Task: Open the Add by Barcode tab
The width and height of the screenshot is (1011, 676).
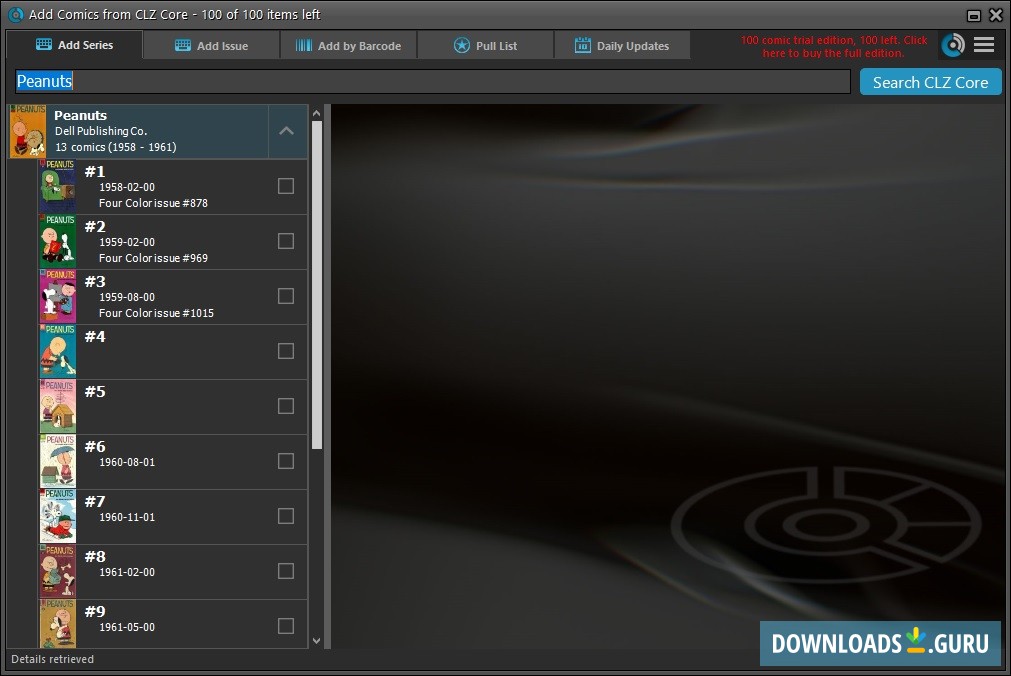Action: pyautogui.click(x=348, y=46)
